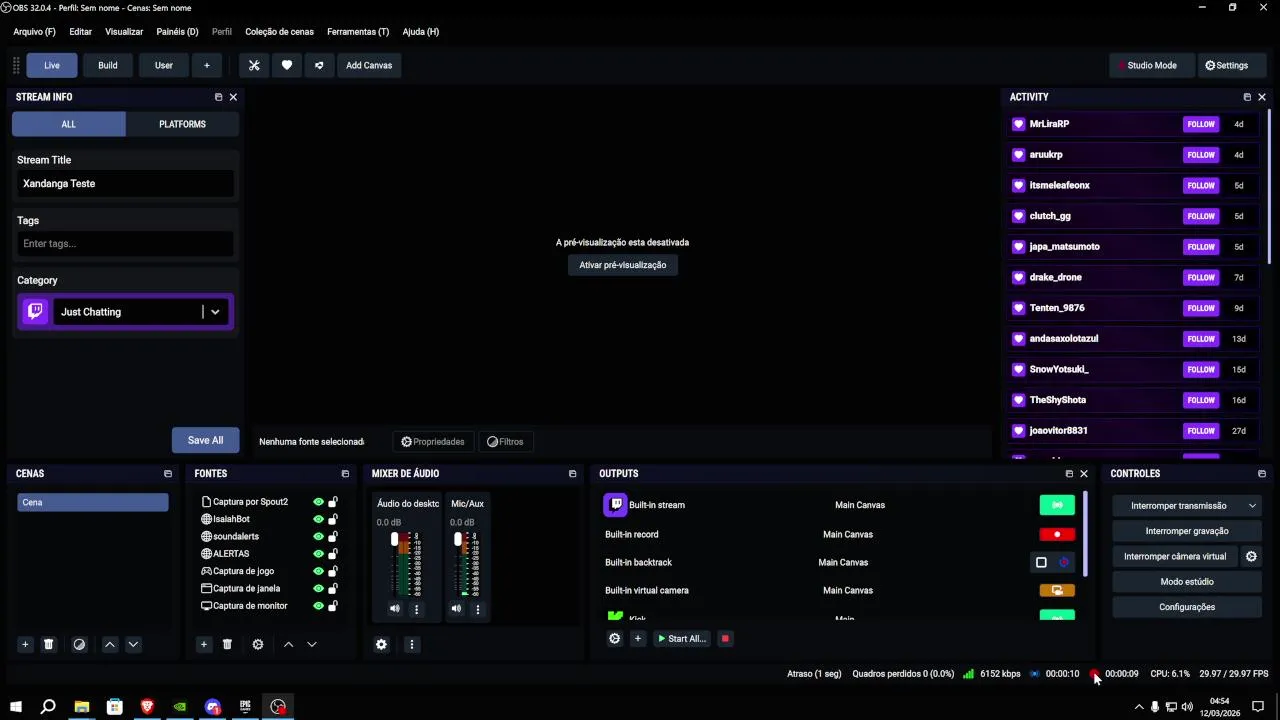Click Start All in Outputs panel
1280x720 pixels.
pyautogui.click(x=682, y=639)
